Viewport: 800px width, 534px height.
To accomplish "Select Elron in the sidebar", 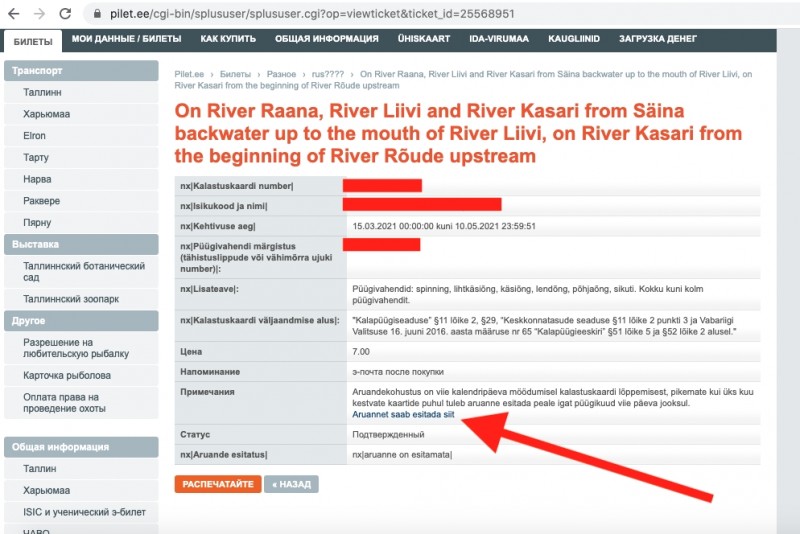I will coord(34,136).
